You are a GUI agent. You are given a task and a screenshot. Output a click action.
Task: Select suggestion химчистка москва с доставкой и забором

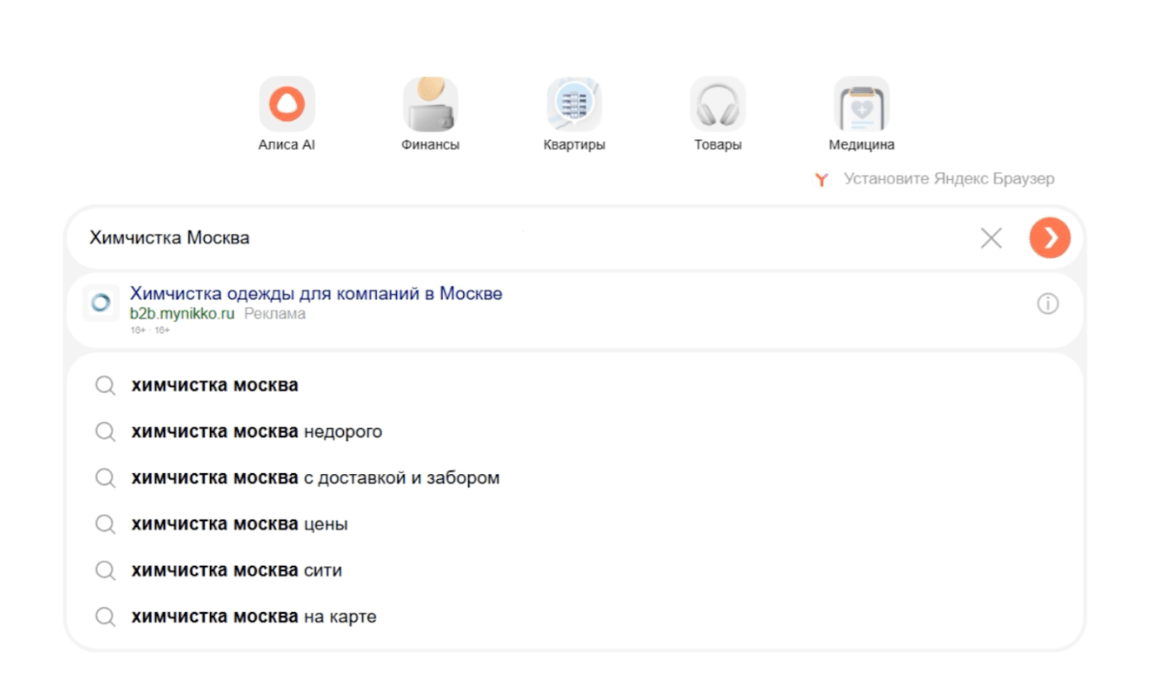point(576,478)
